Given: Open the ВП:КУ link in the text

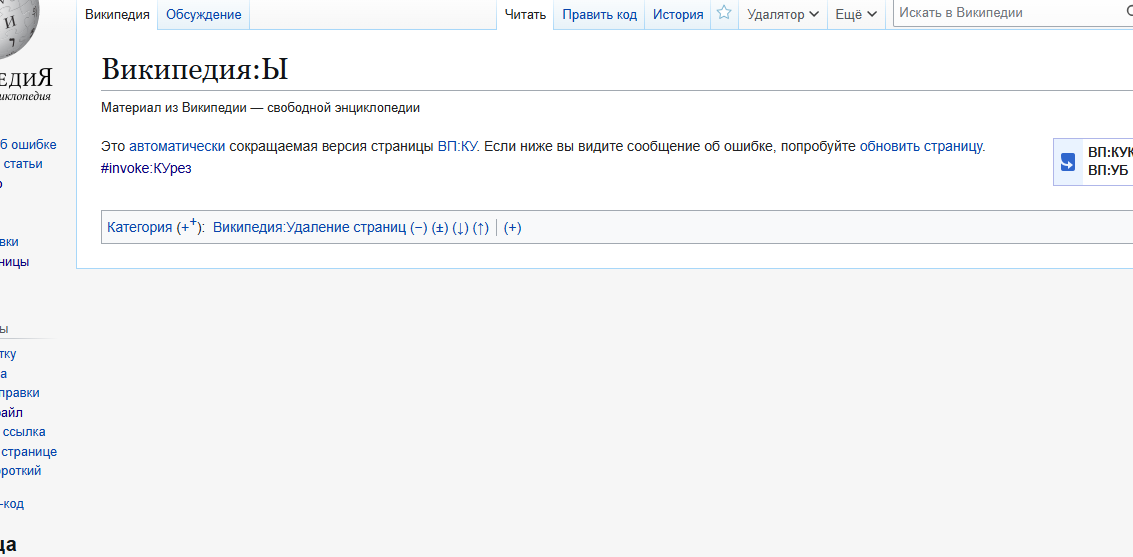Looking at the screenshot, I should click(457, 147).
